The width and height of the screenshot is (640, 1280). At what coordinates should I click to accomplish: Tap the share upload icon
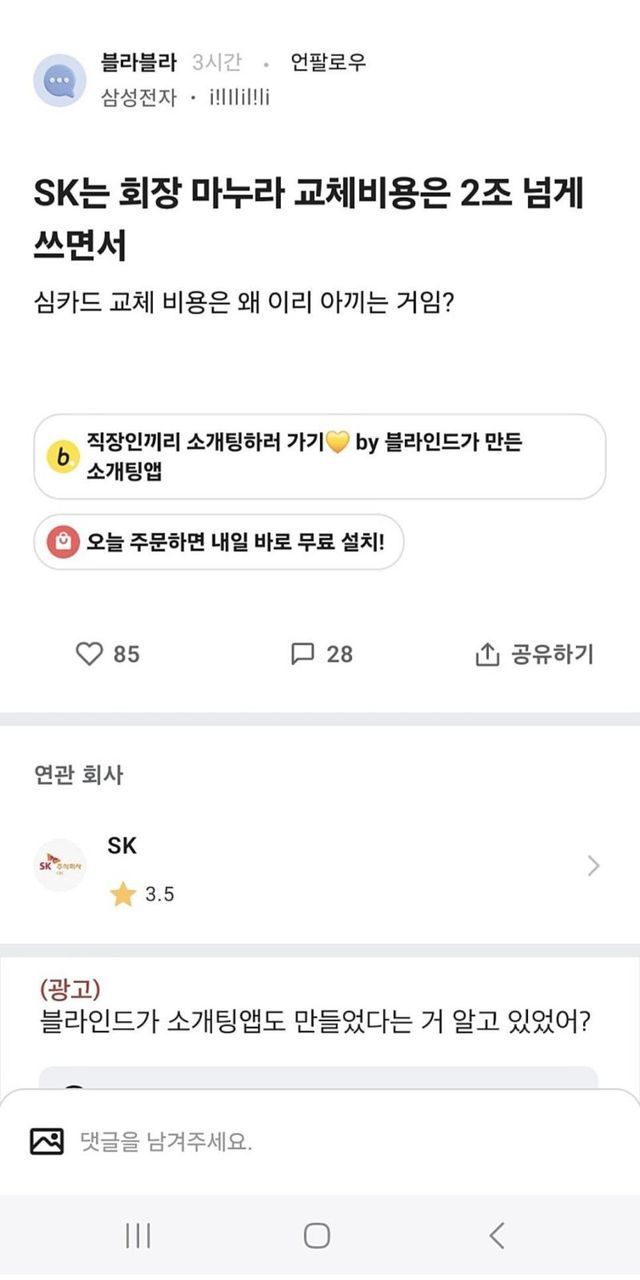click(486, 655)
